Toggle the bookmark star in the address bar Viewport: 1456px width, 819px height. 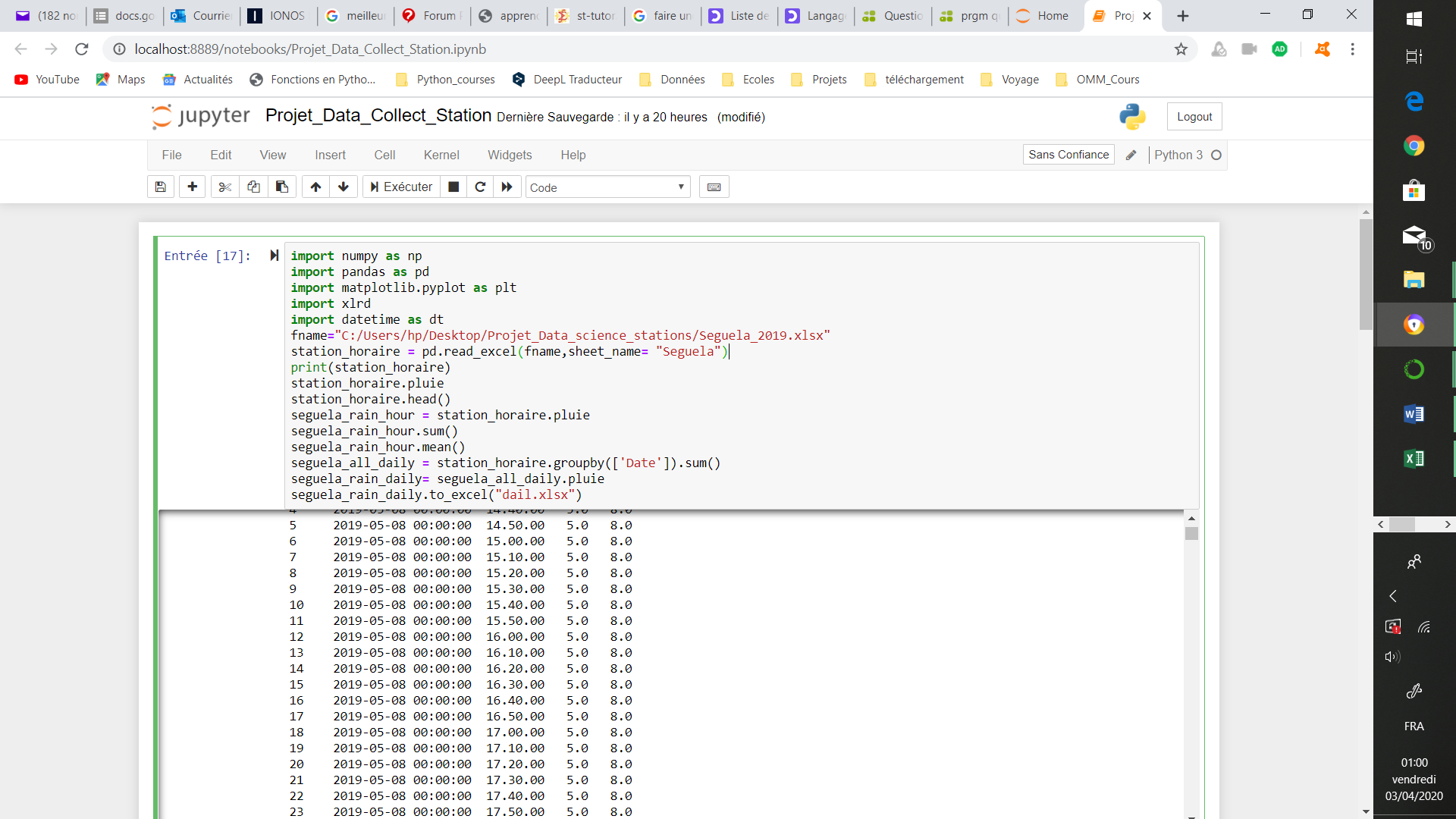[1180, 49]
